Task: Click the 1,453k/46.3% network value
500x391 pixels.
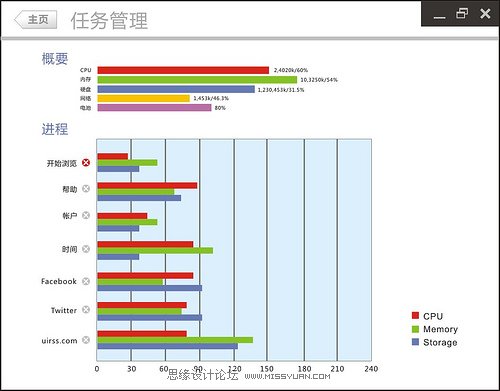Action: (x=211, y=98)
